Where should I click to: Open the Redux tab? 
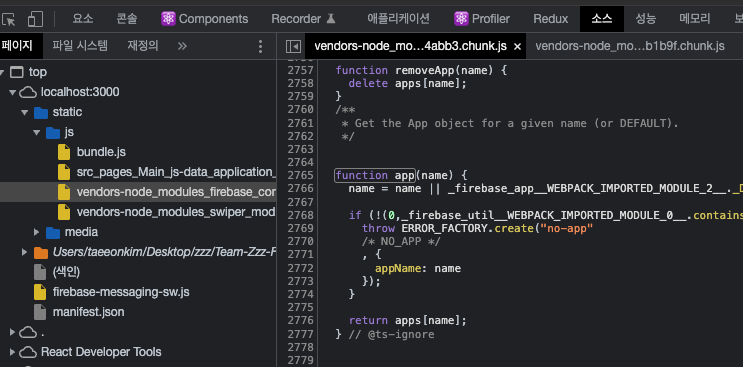pyautogui.click(x=551, y=19)
